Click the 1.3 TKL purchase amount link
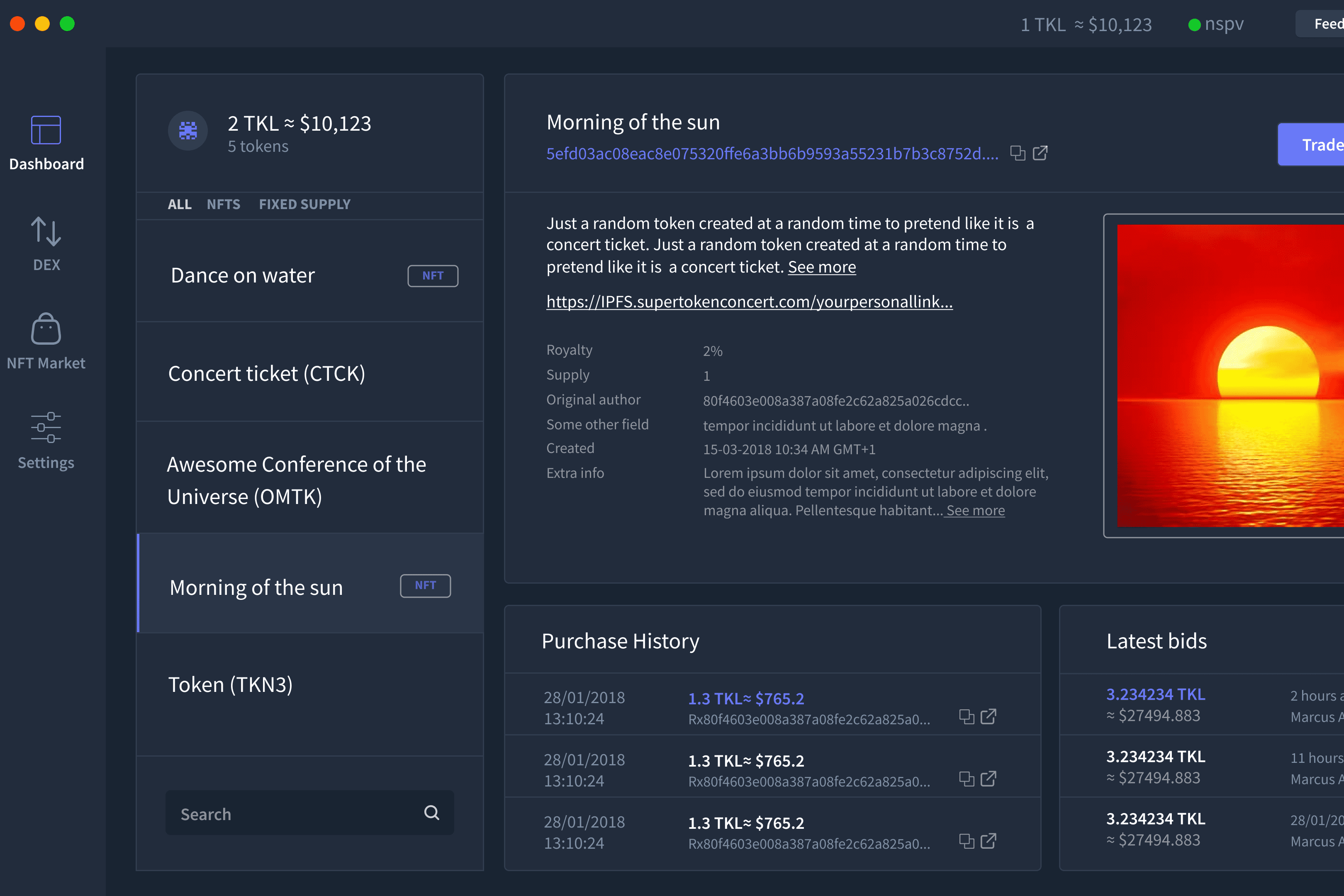Viewport: 1344px width, 896px height. 746,698
